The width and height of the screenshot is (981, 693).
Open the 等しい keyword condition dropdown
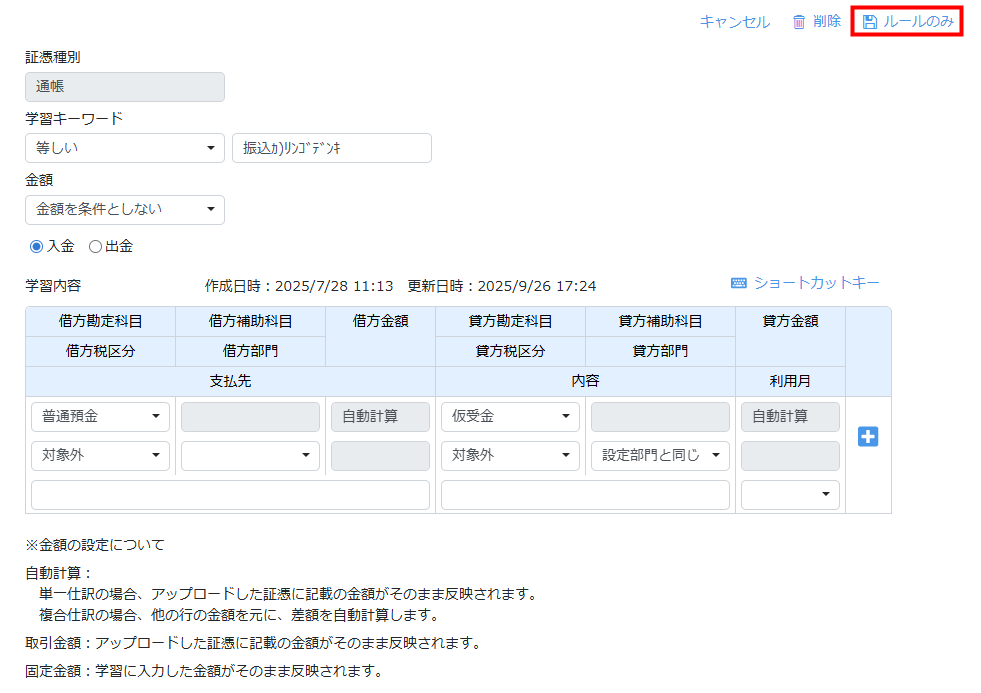[x=125, y=148]
